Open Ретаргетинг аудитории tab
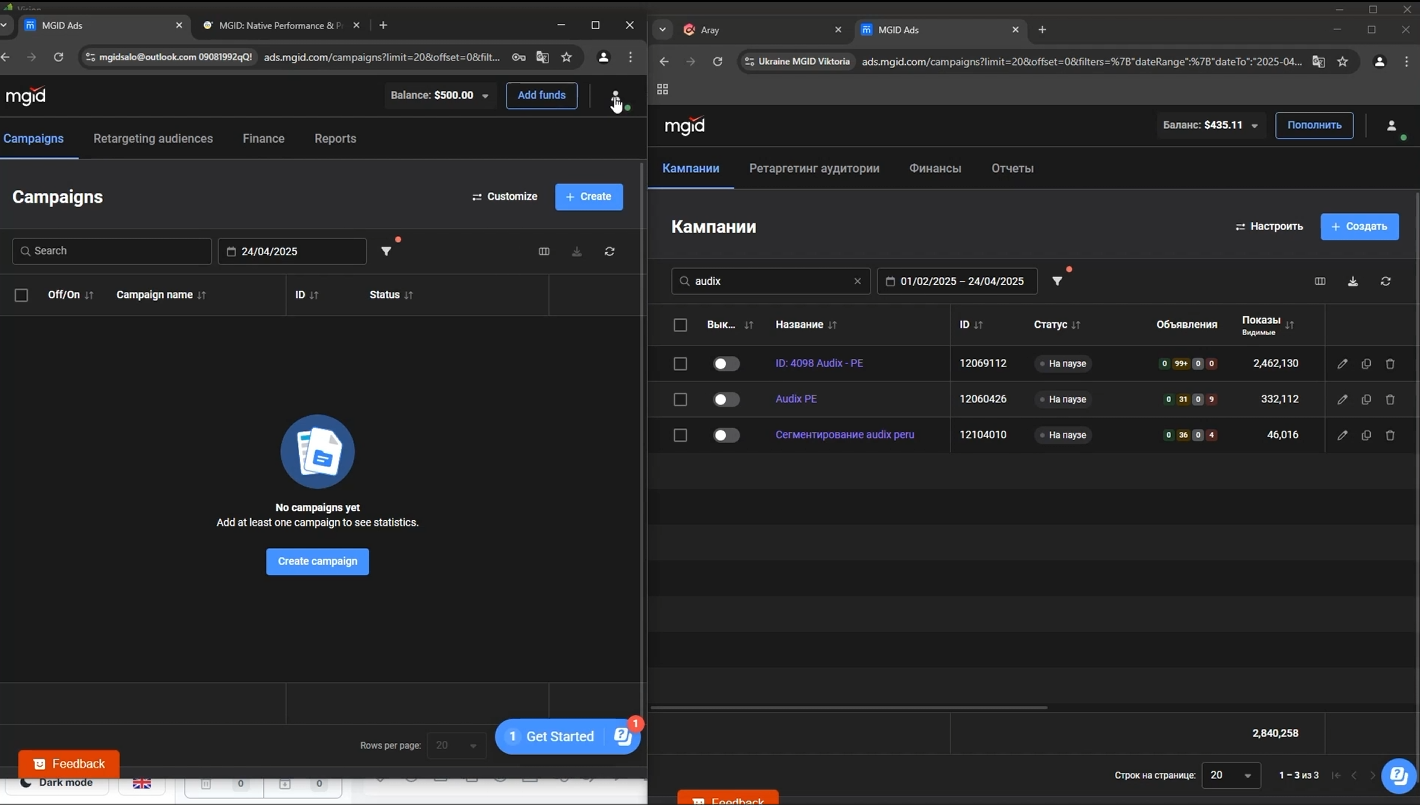Viewport: 1420px width, 805px height. pos(814,168)
